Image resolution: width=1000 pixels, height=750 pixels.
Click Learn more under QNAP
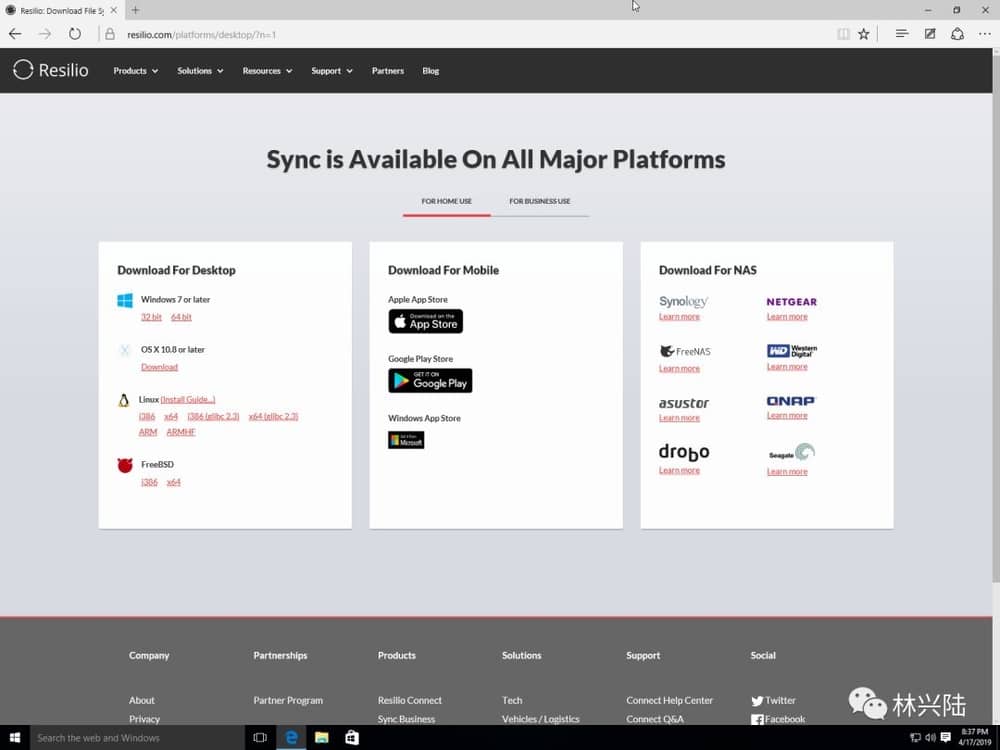[x=787, y=416]
